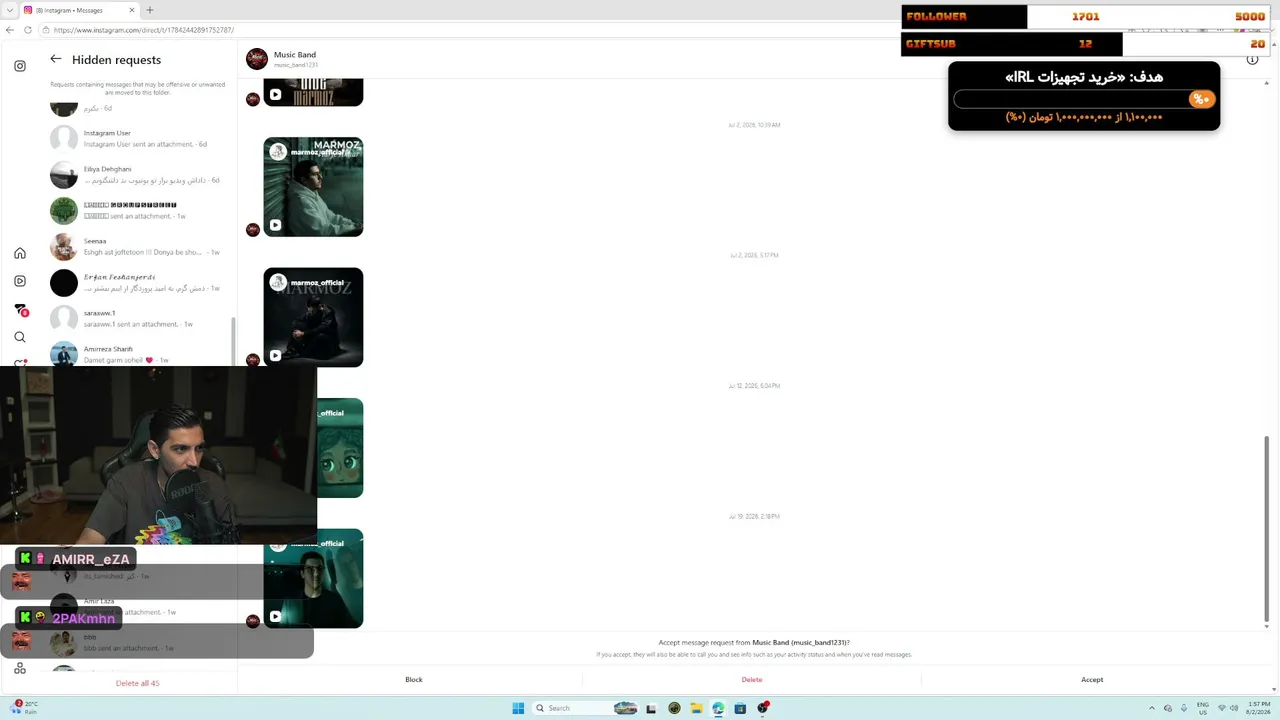
Task: Switch ENG US input language
Action: click(x=1203, y=708)
